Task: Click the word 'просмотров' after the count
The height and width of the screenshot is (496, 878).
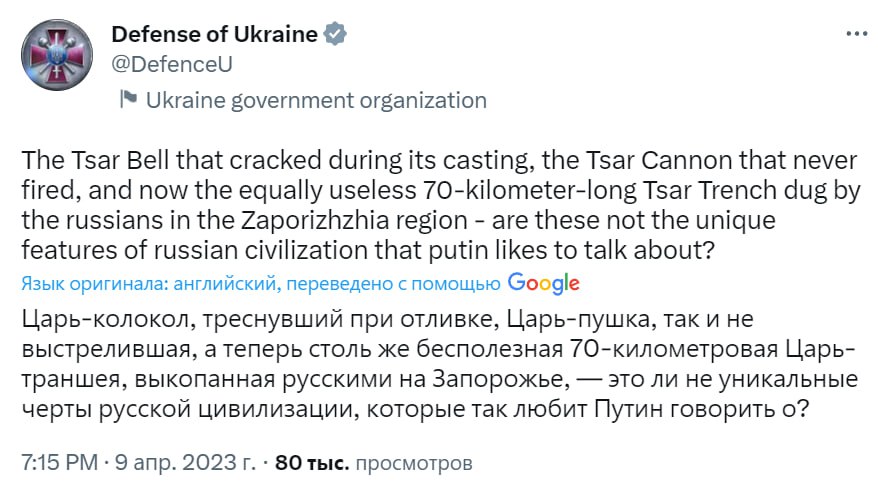Action: 414,464
